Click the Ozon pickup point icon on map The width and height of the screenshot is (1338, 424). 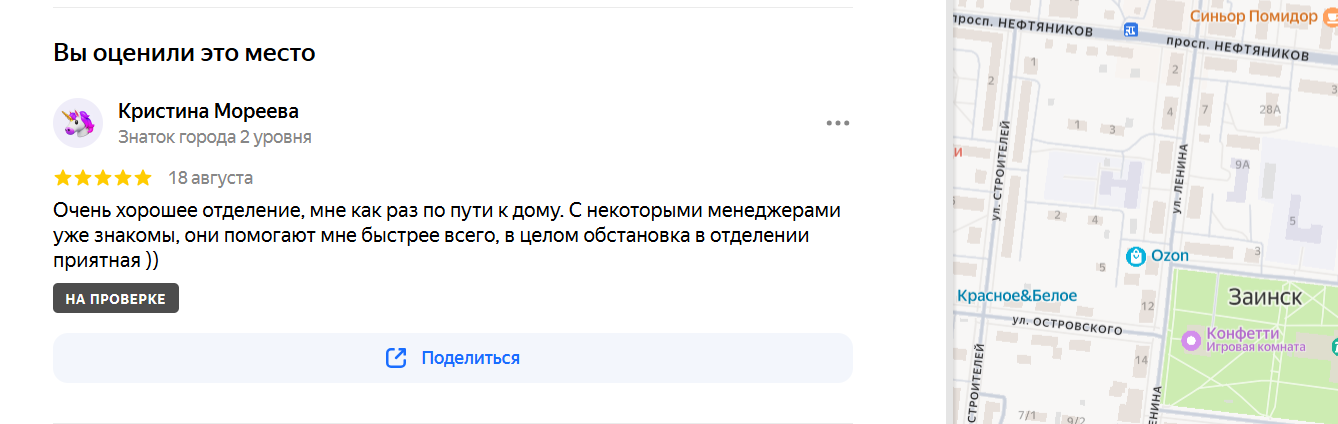(x=1135, y=256)
